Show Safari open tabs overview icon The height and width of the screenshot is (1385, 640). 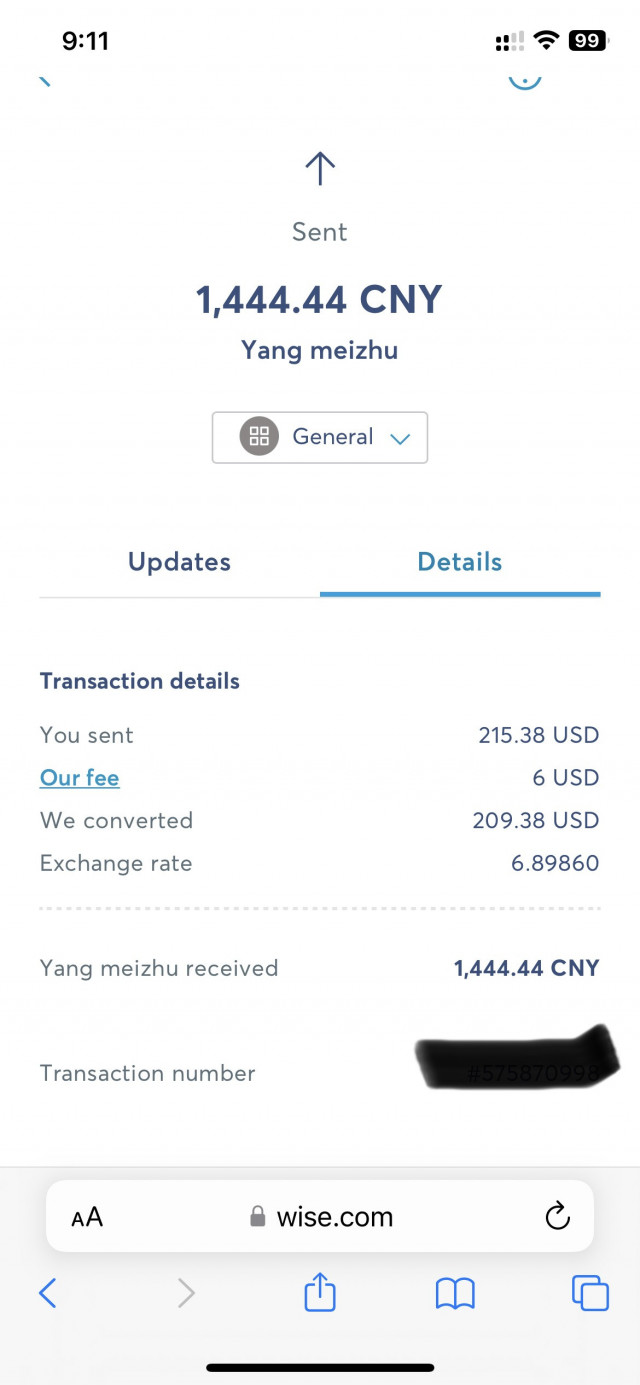(x=590, y=1293)
